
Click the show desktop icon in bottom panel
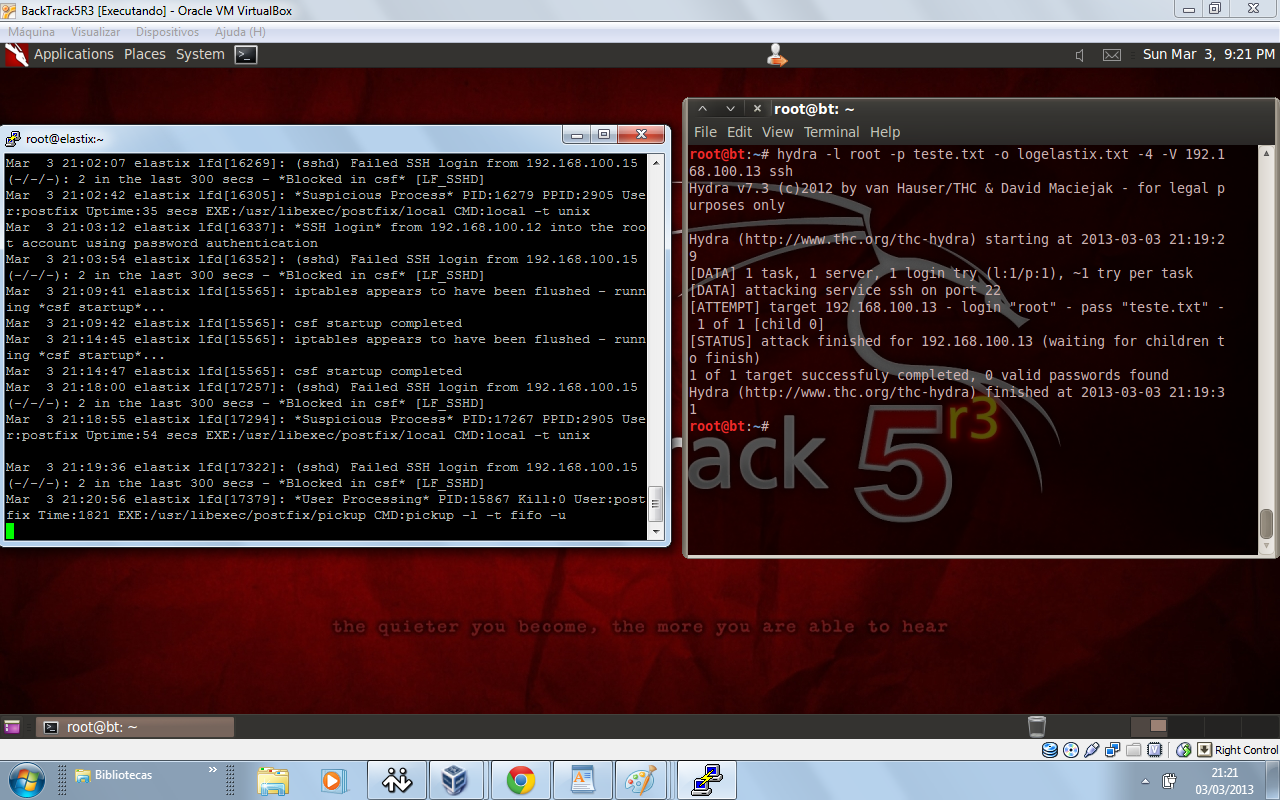click(13, 727)
